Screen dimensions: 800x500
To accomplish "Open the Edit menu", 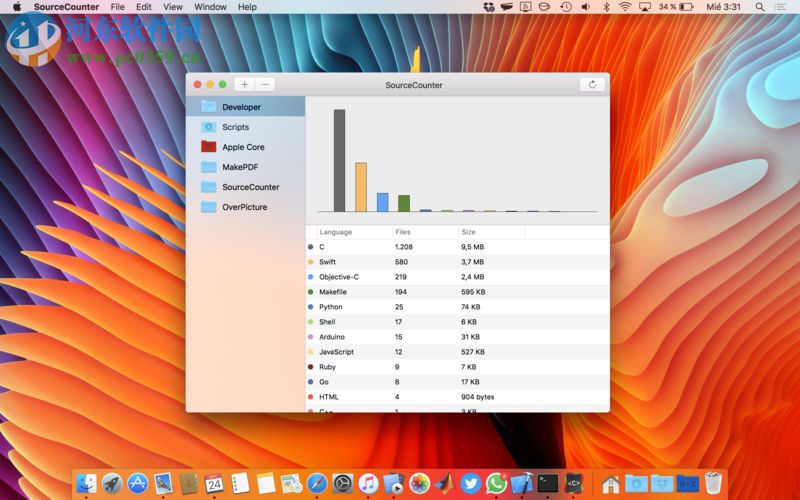I will 144,7.
